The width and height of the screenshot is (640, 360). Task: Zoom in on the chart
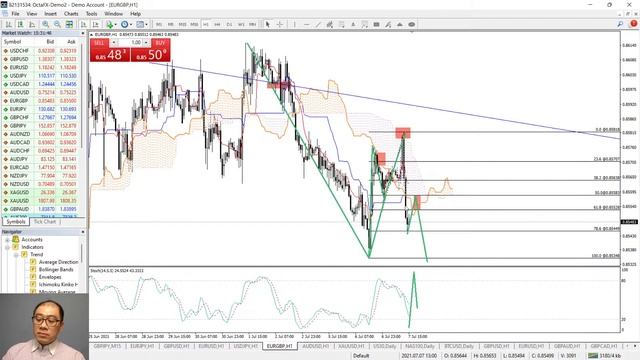[x=46, y=24]
